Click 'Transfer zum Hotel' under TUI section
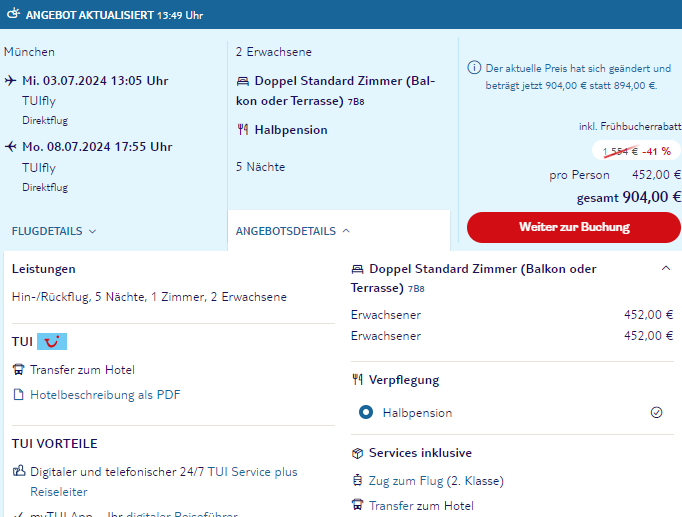The height and width of the screenshot is (517, 682). coord(82,370)
